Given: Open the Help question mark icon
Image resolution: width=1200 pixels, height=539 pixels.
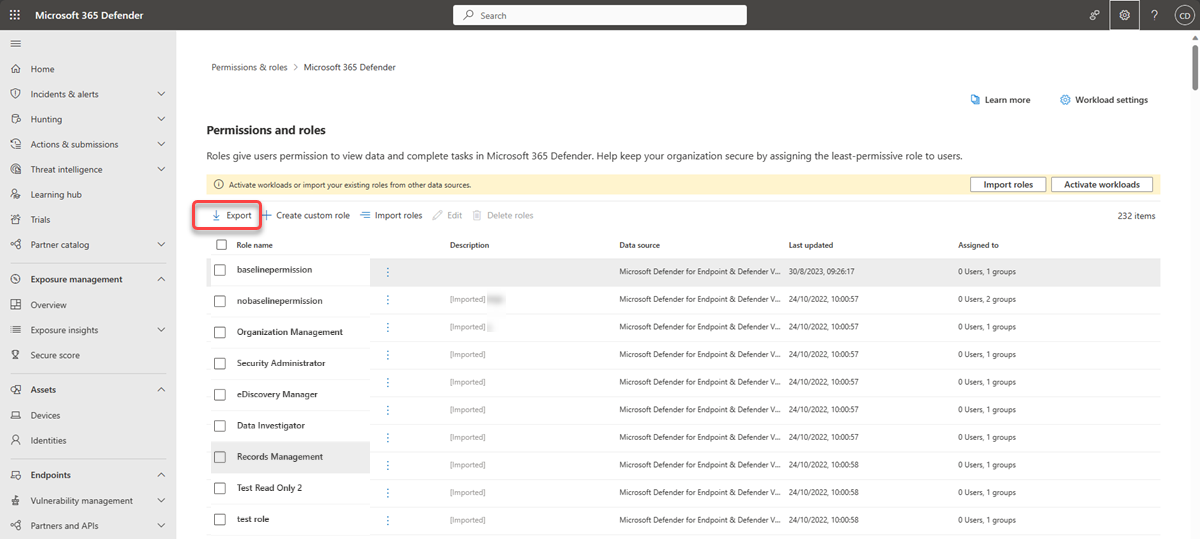Looking at the screenshot, I should 1154,15.
